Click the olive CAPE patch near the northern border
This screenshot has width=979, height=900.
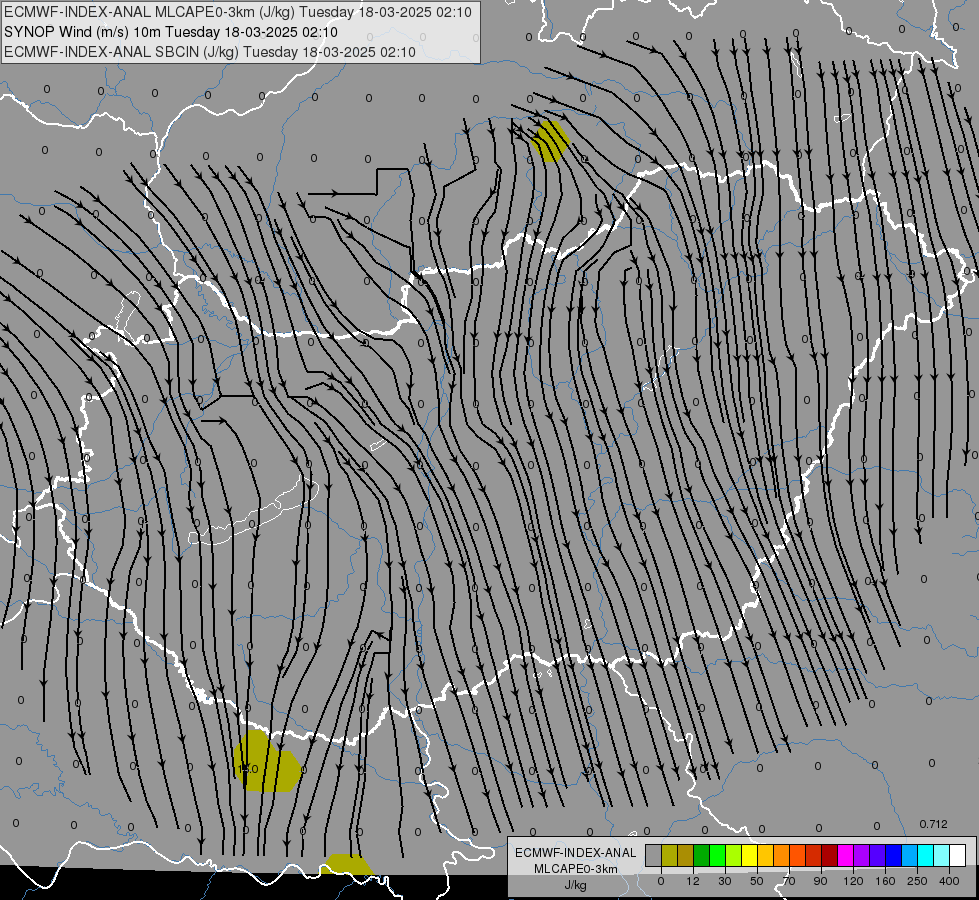pos(550,141)
